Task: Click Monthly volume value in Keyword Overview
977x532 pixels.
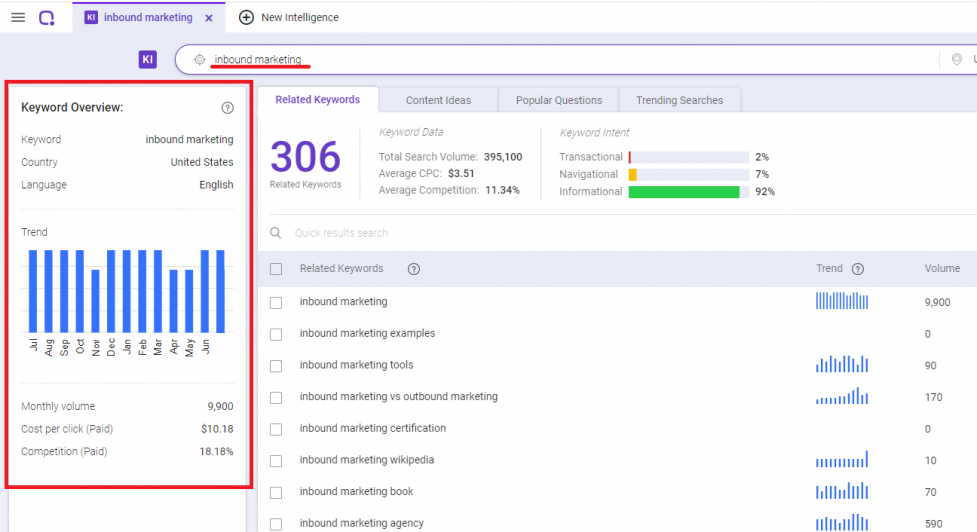Action: pyautogui.click(x=220, y=406)
